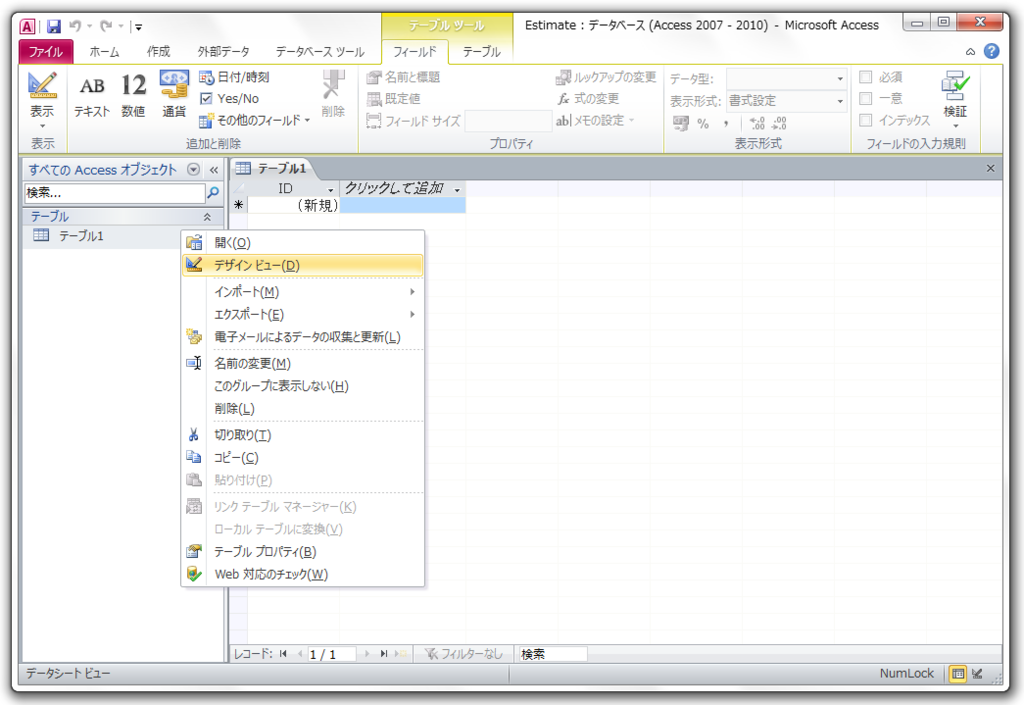Choose テーブル プロパティ from context menu

303,552
